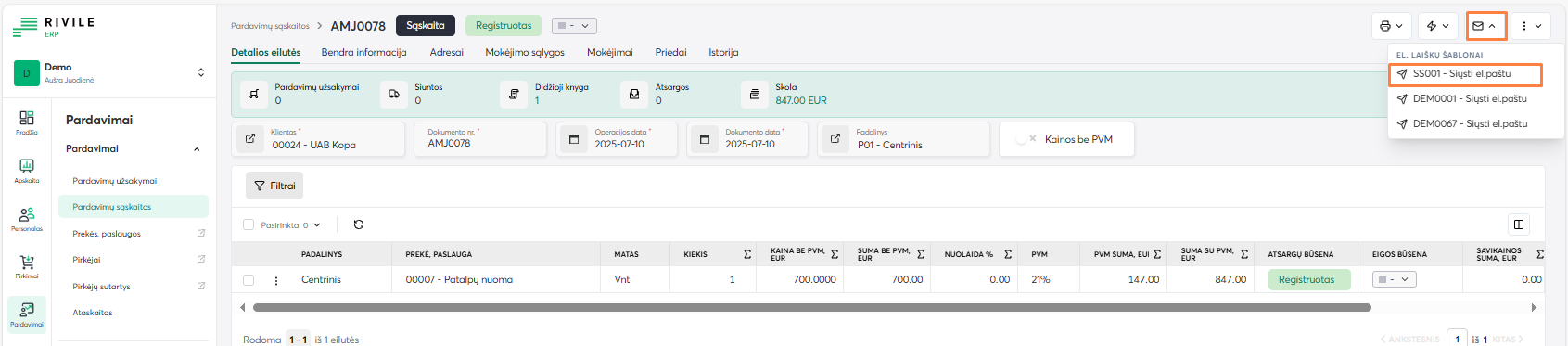Switch to Bendra informacija tab

tap(363, 52)
